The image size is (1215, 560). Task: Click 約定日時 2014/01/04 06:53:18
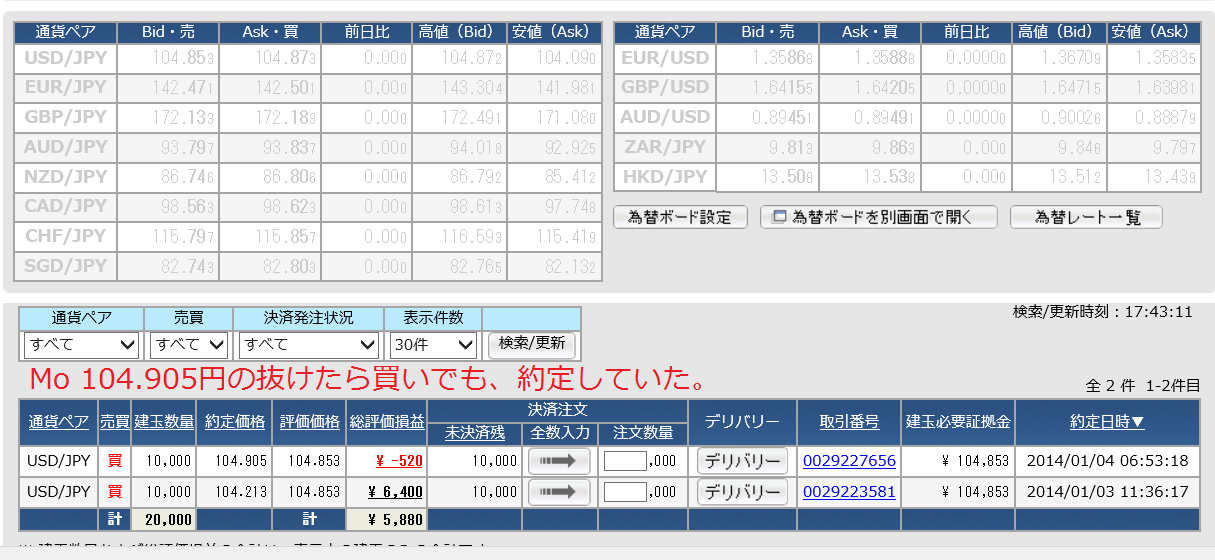[1107, 462]
